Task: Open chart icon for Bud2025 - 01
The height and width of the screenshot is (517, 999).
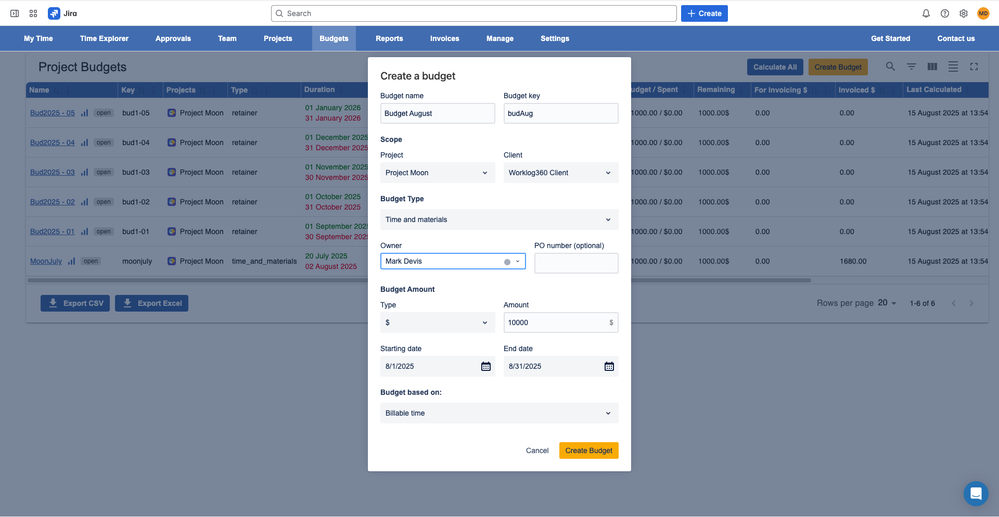Action: tap(84, 231)
